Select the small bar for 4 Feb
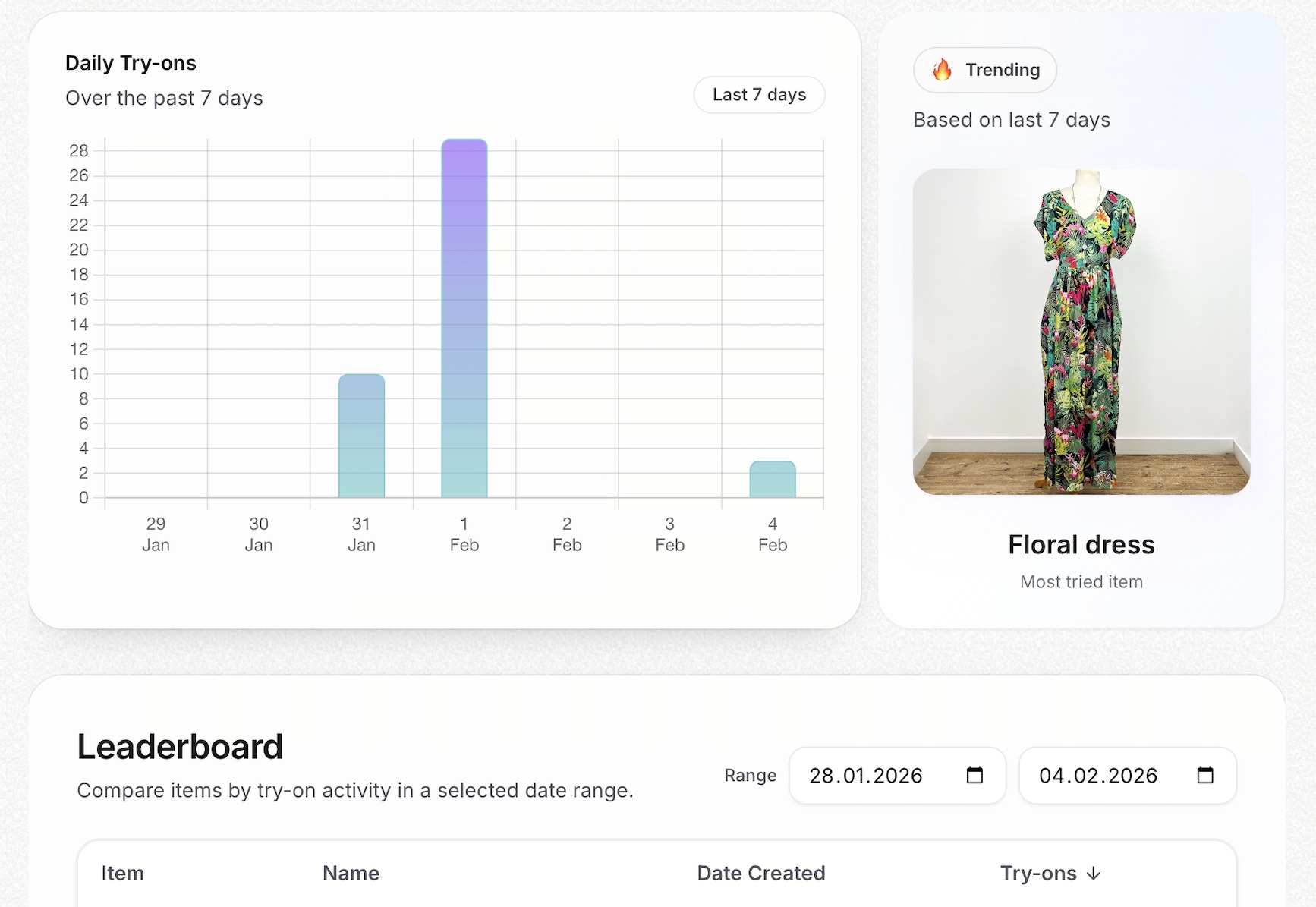The height and width of the screenshot is (907, 1316). tap(772, 478)
